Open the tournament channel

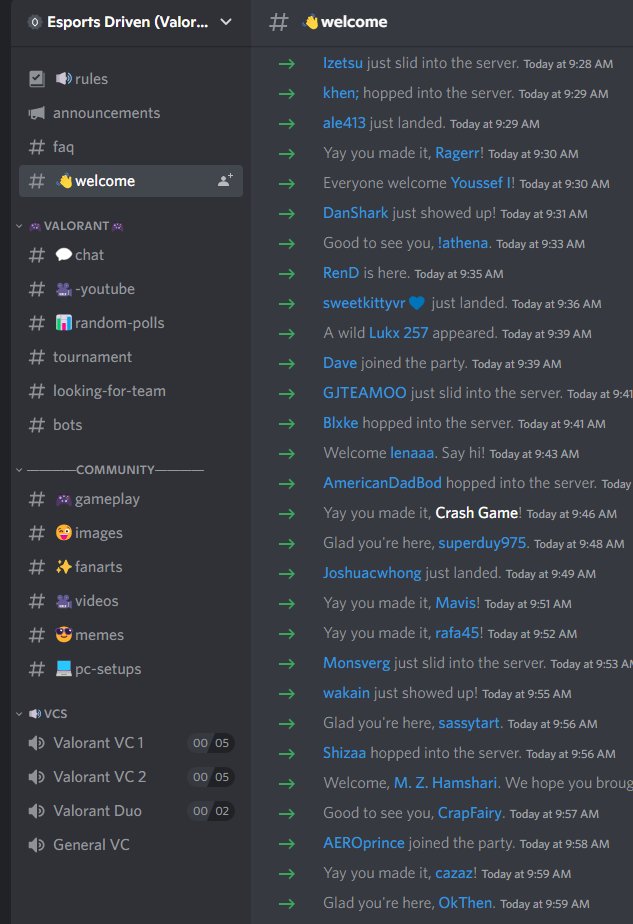(x=131, y=357)
